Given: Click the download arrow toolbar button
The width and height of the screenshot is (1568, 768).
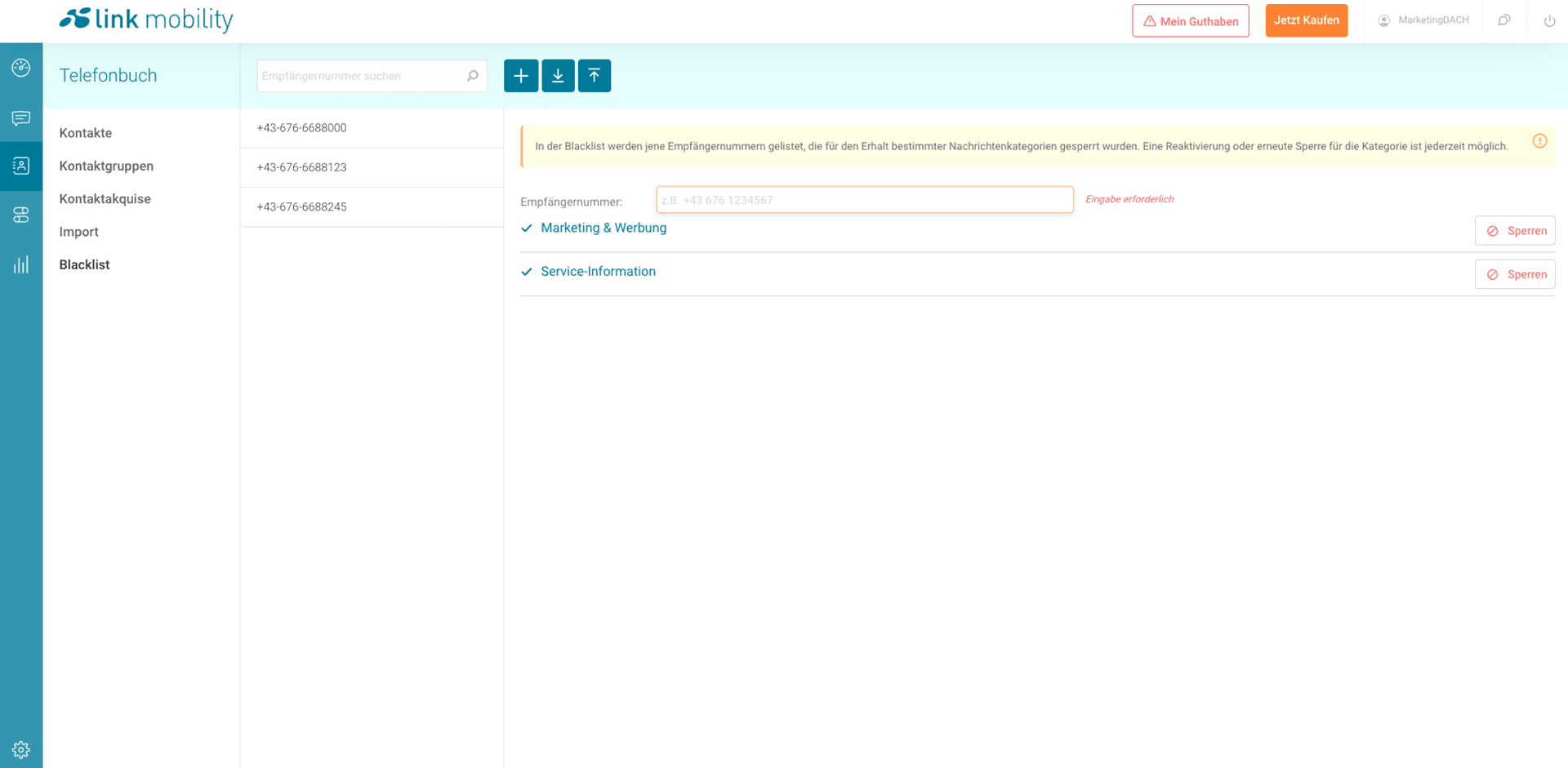Looking at the screenshot, I should (x=558, y=76).
